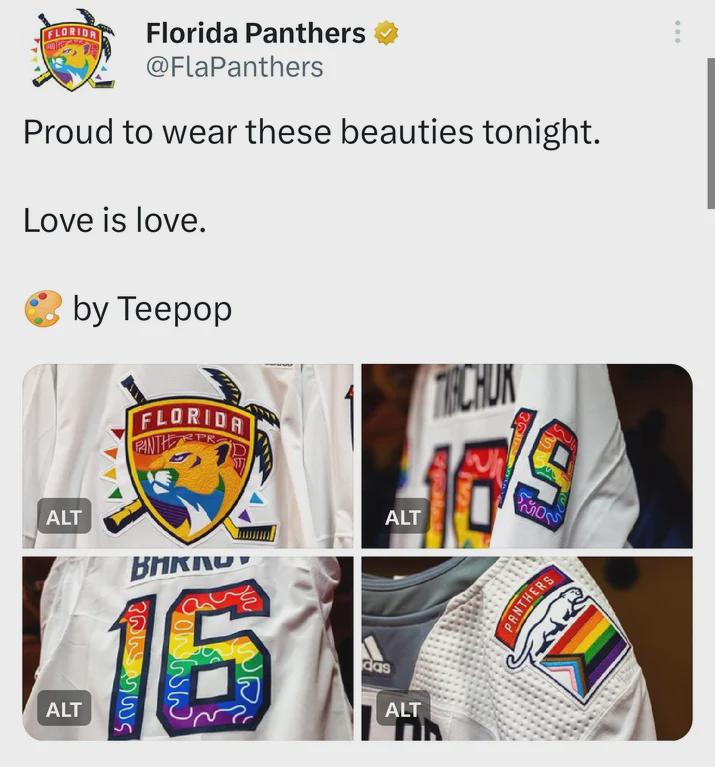Show ALT text for the crest logo photo
715x767 pixels.
click(x=64, y=517)
